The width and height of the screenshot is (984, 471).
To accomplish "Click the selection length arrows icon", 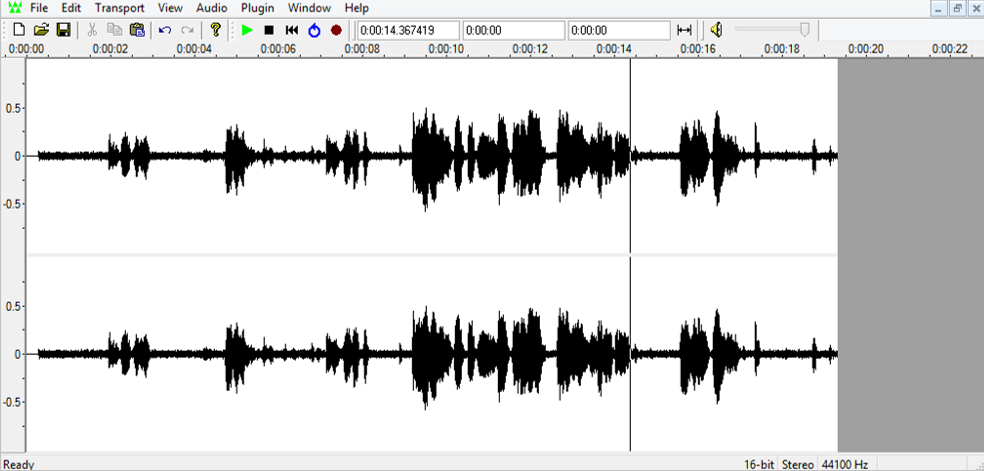I will click(x=684, y=30).
